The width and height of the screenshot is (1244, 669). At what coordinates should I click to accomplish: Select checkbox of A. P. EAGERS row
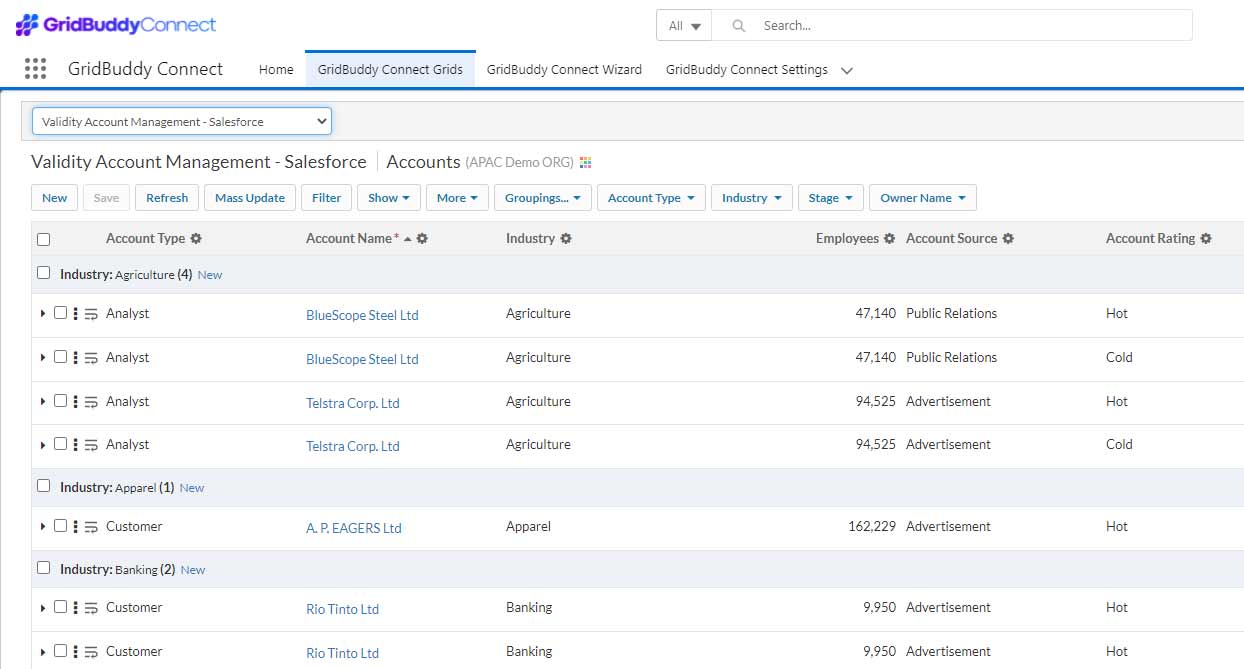60,526
